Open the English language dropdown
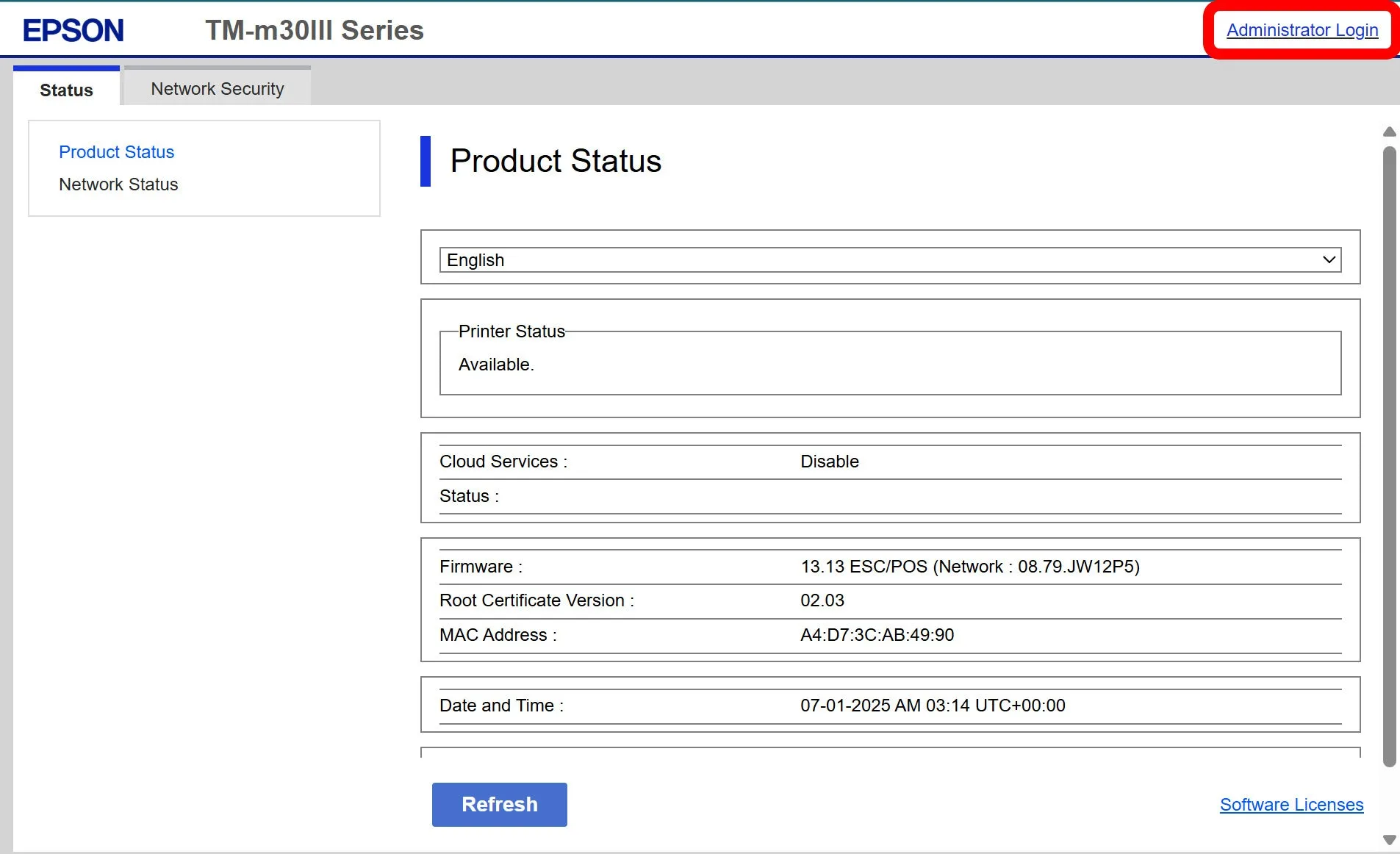 (890, 259)
